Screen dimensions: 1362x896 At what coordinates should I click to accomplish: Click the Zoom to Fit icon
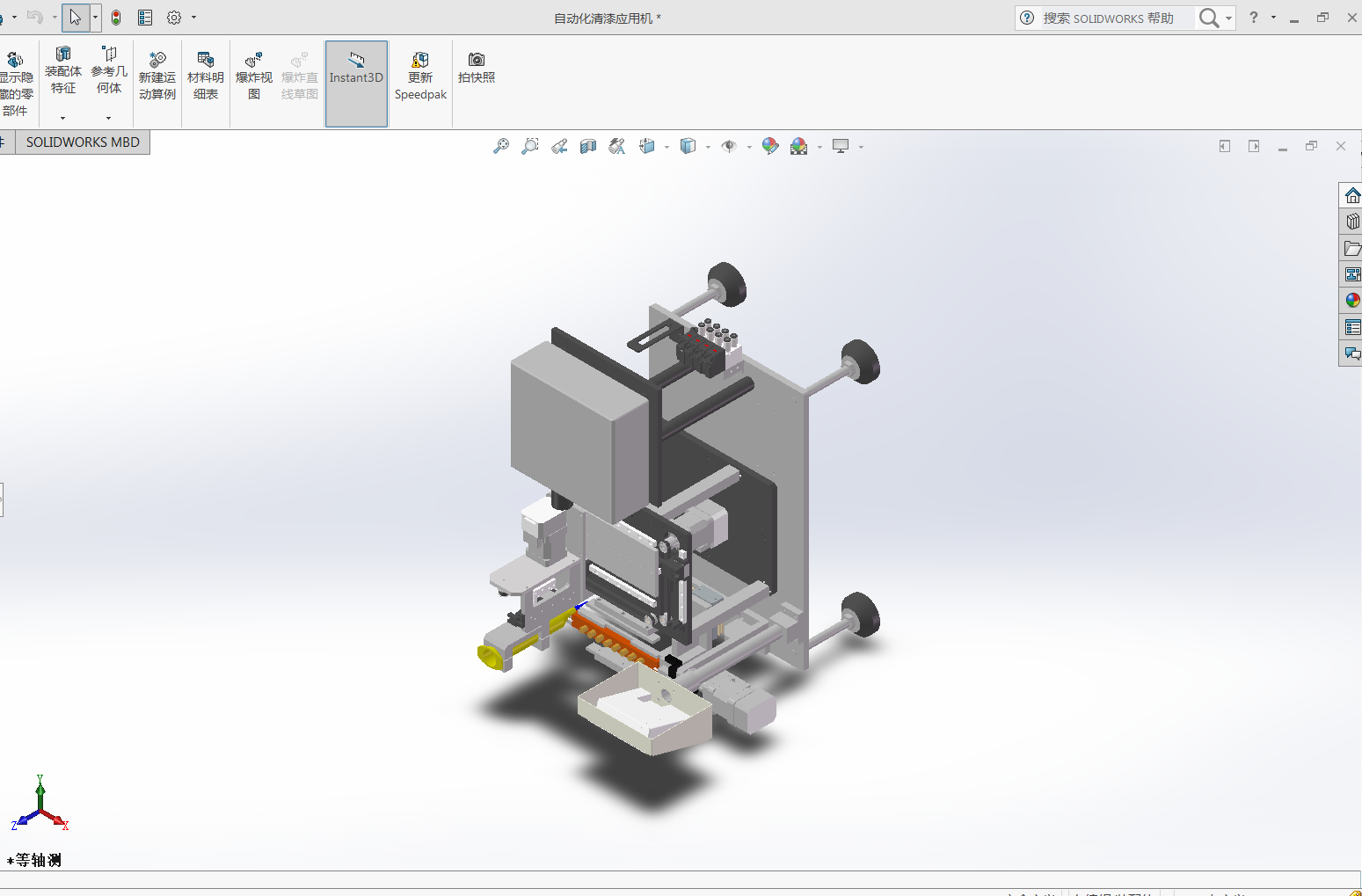501,147
